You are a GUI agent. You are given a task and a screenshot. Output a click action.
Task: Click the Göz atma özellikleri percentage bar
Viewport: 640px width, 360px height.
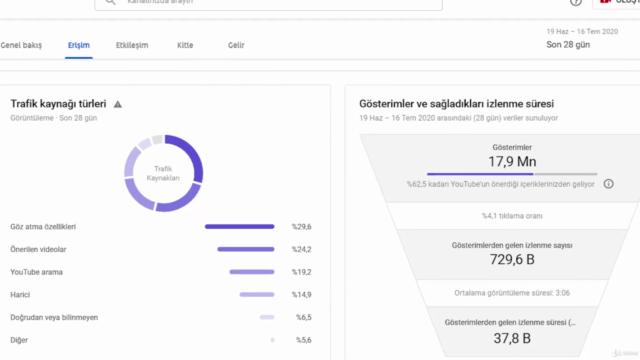click(x=240, y=227)
